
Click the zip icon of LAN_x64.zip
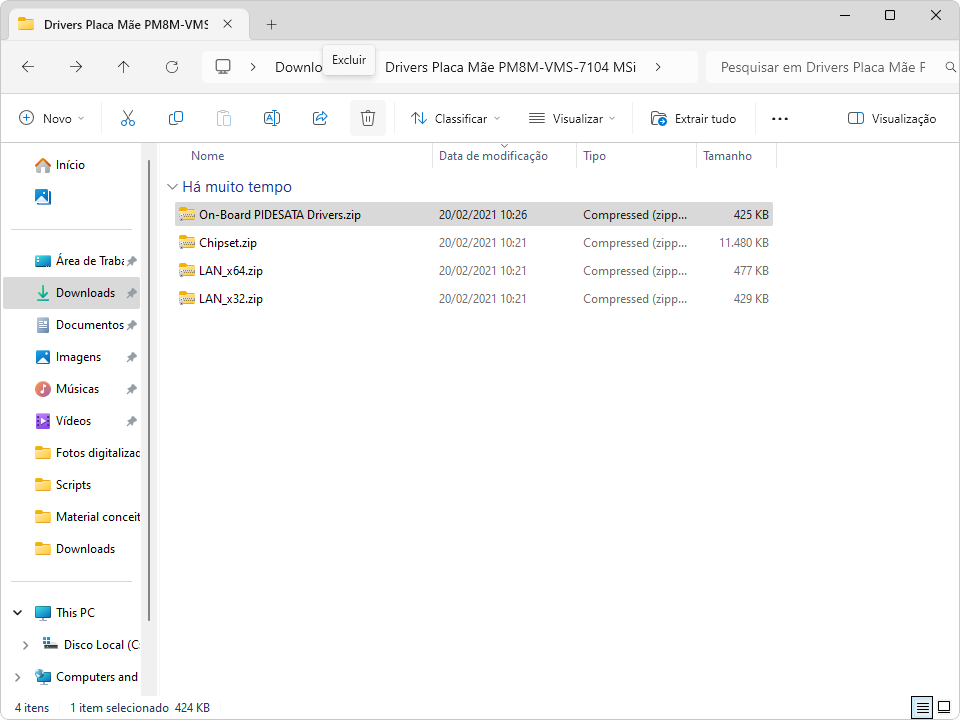pos(187,271)
